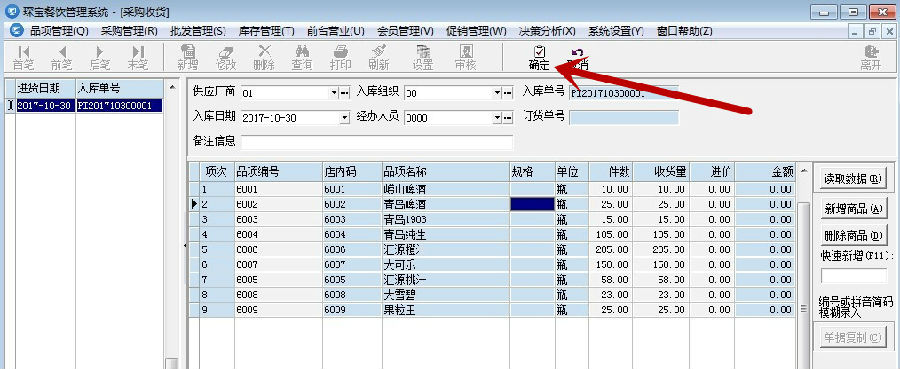900x369 pixels.
Task: Open the 供应厂商 lookup button
Action: 345,93
